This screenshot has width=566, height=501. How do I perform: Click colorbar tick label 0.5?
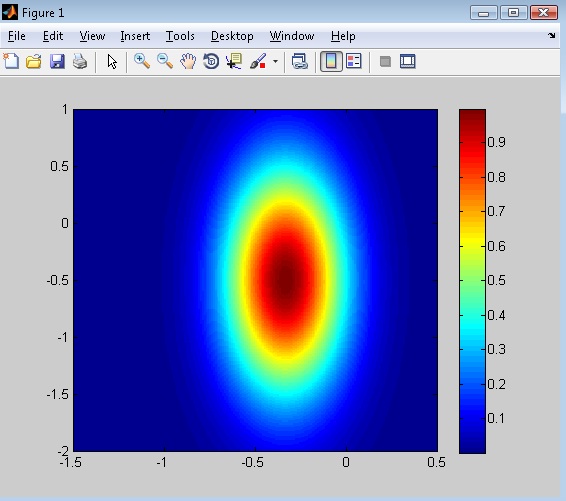point(496,280)
